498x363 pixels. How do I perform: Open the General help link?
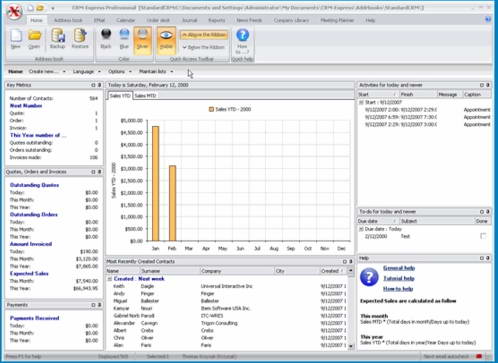point(399,268)
